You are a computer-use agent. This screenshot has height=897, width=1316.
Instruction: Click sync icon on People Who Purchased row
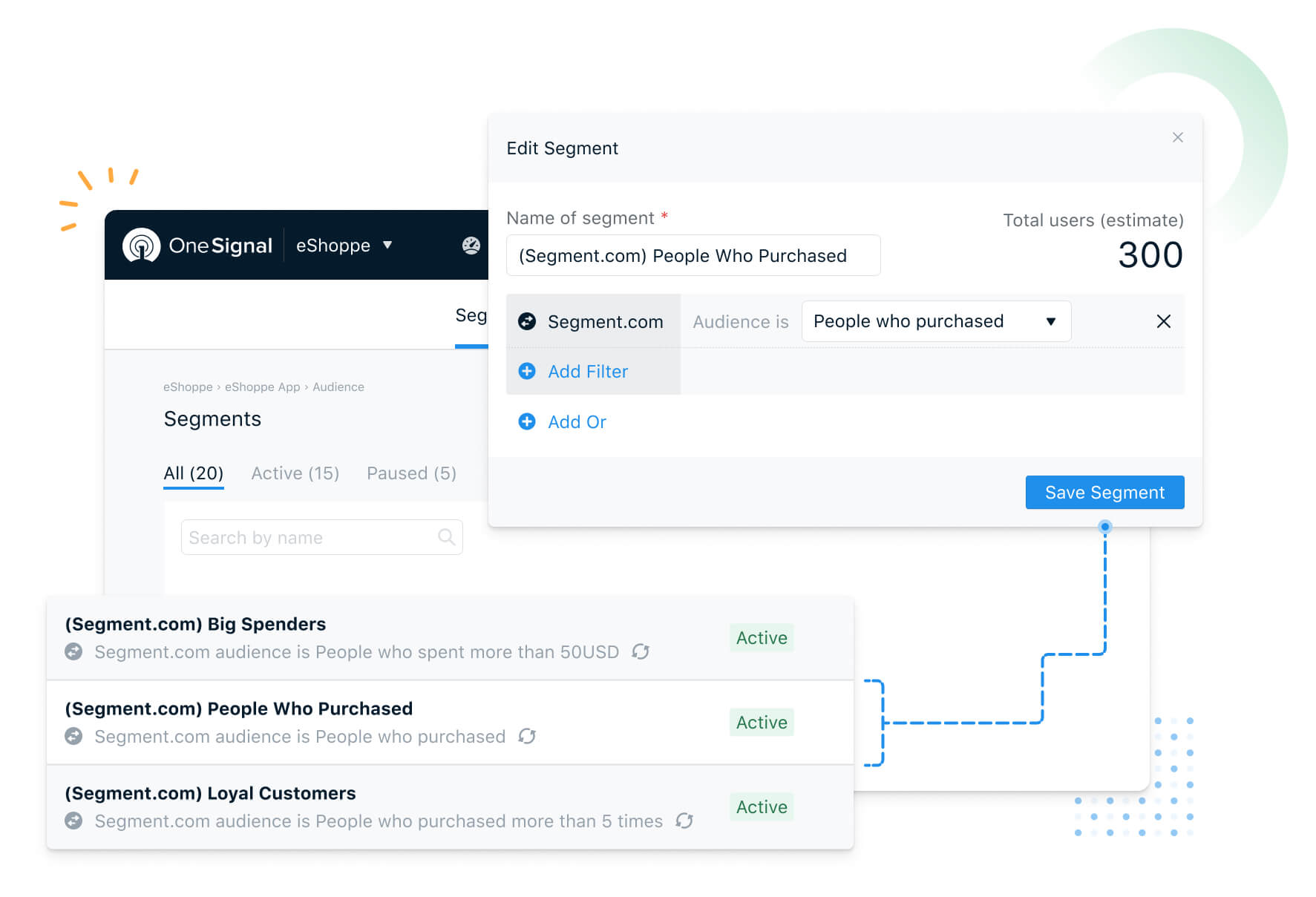(x=527, y=736)
